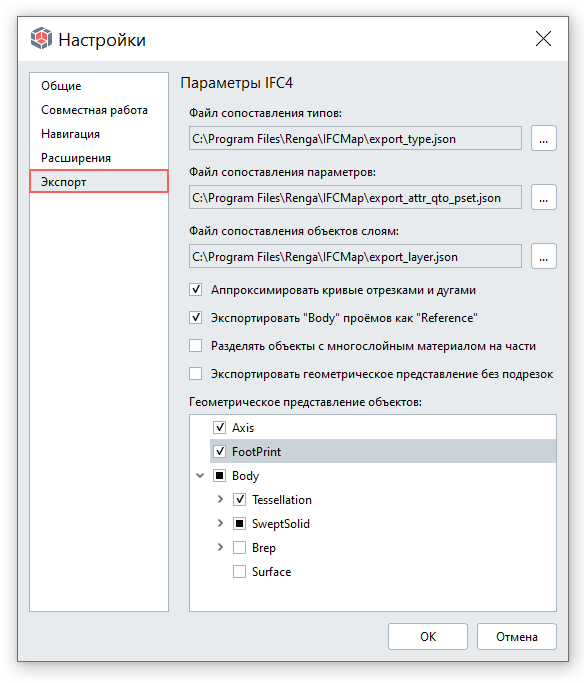Expand the SweptSolid node
The image size is (584, 683).
click(x=220, y=523)
